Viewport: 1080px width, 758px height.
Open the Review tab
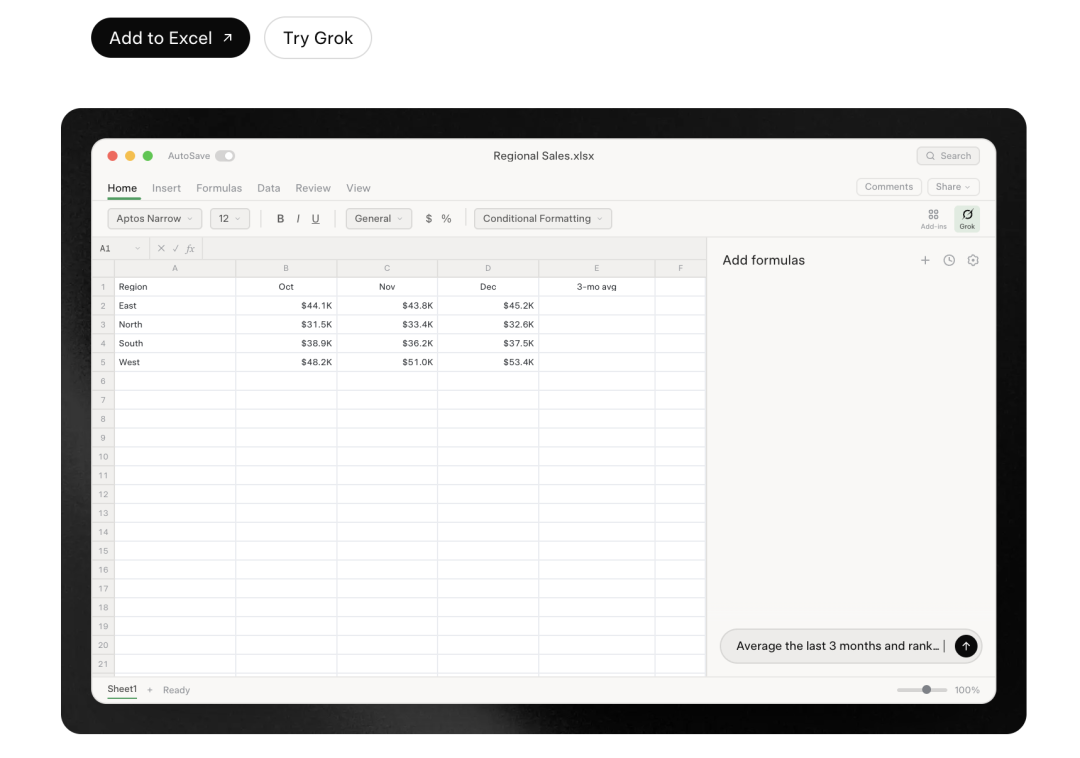[313, 188]
